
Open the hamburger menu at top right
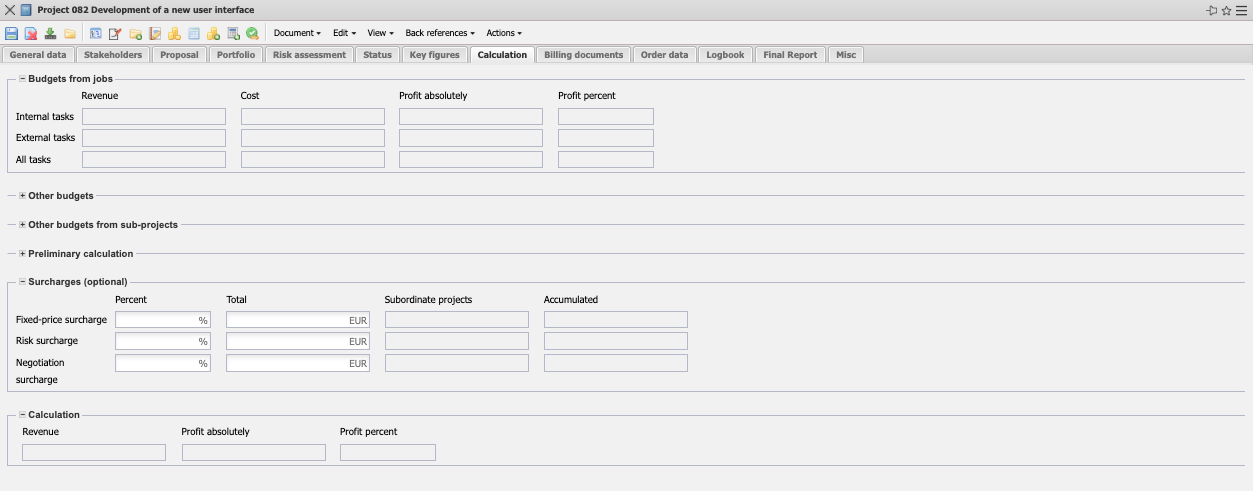(1241, 10)
